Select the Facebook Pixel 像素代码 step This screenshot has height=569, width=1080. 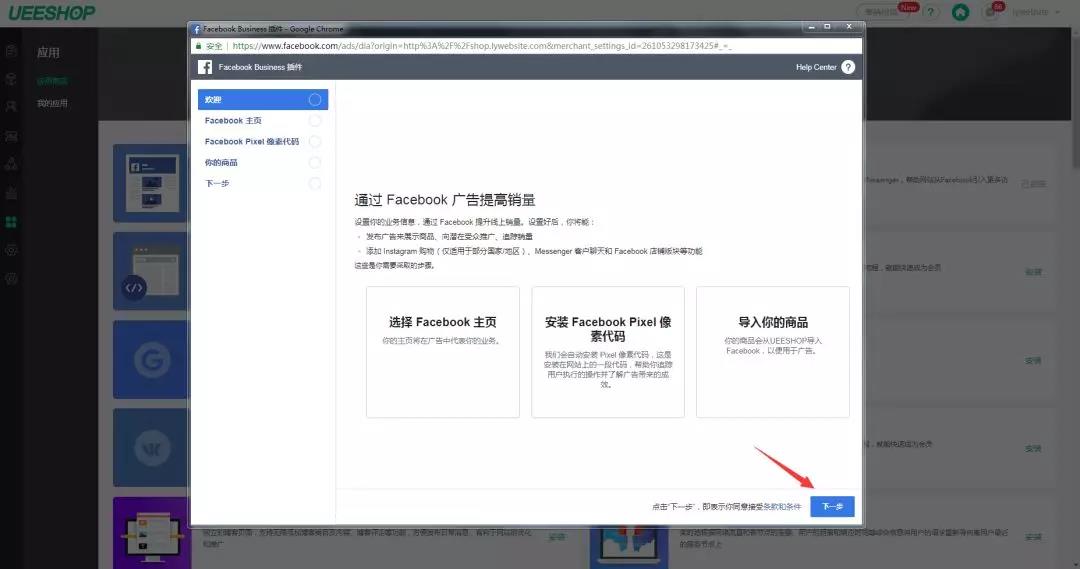(262, 141)
